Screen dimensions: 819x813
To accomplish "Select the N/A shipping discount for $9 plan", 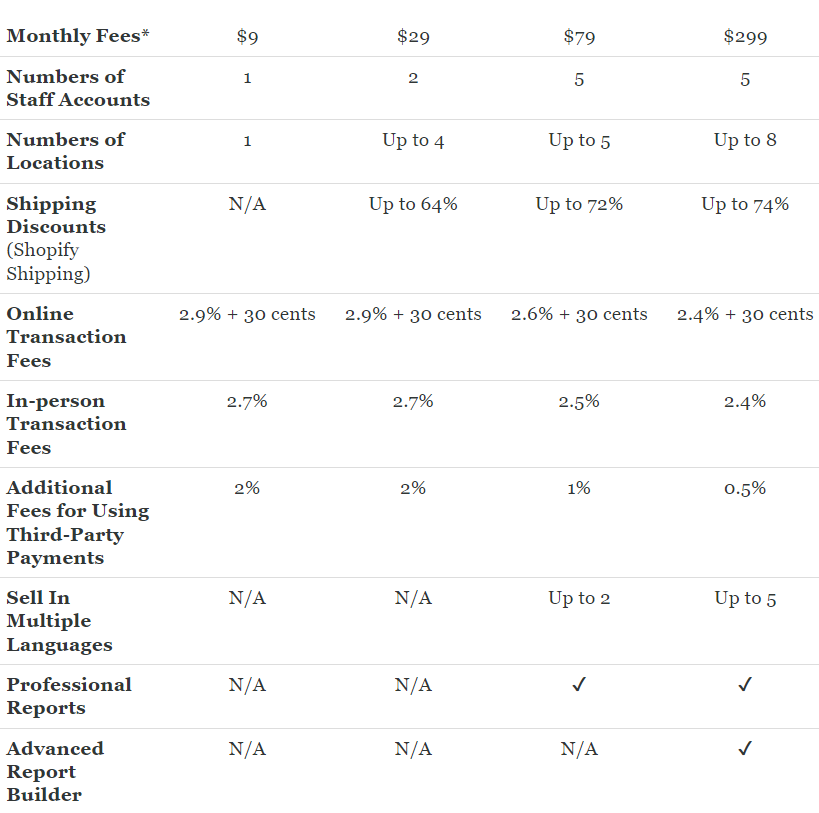I will coord(247,204).
